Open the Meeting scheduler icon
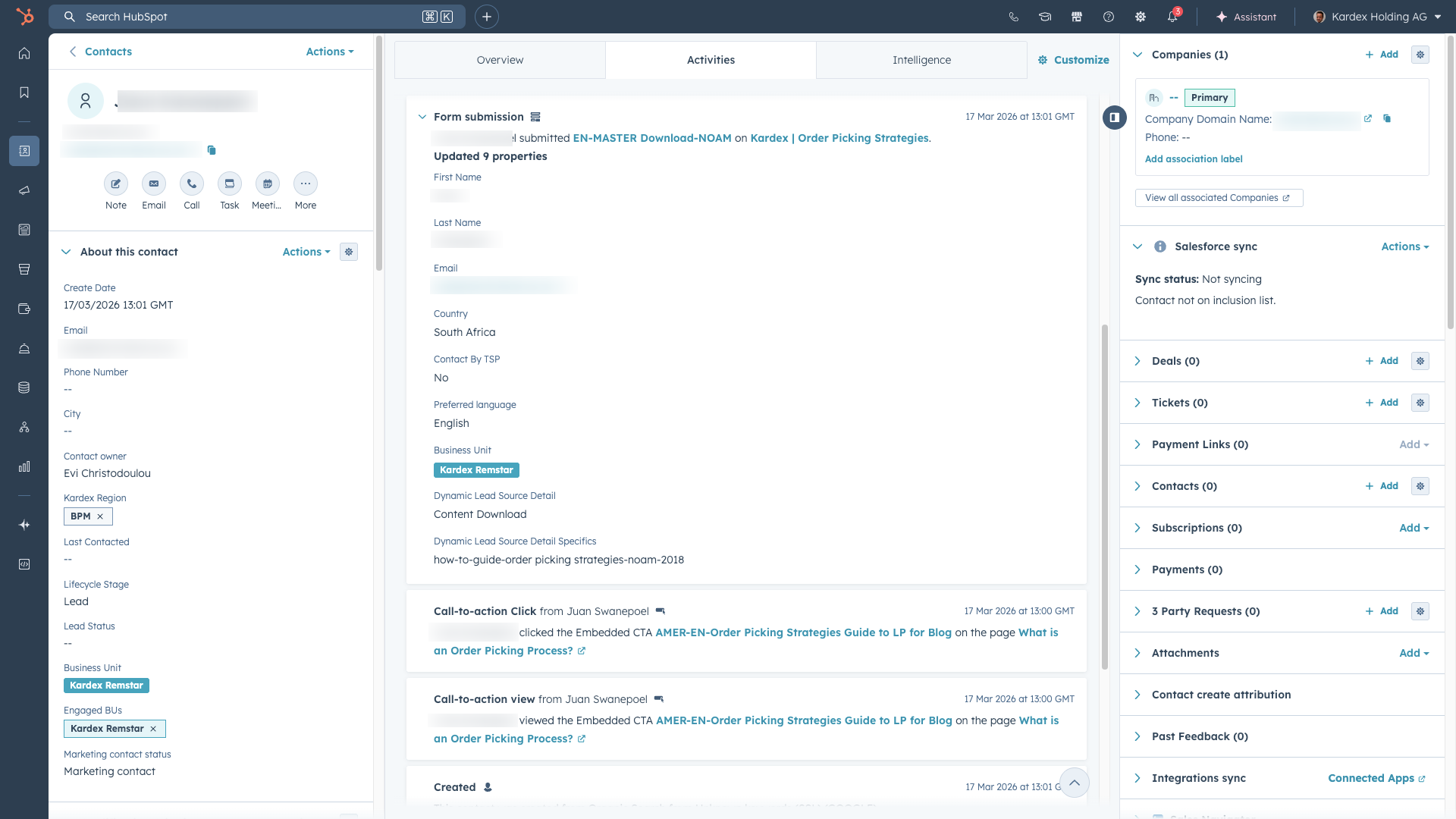 pyautogui.click(x=267, y=184)
